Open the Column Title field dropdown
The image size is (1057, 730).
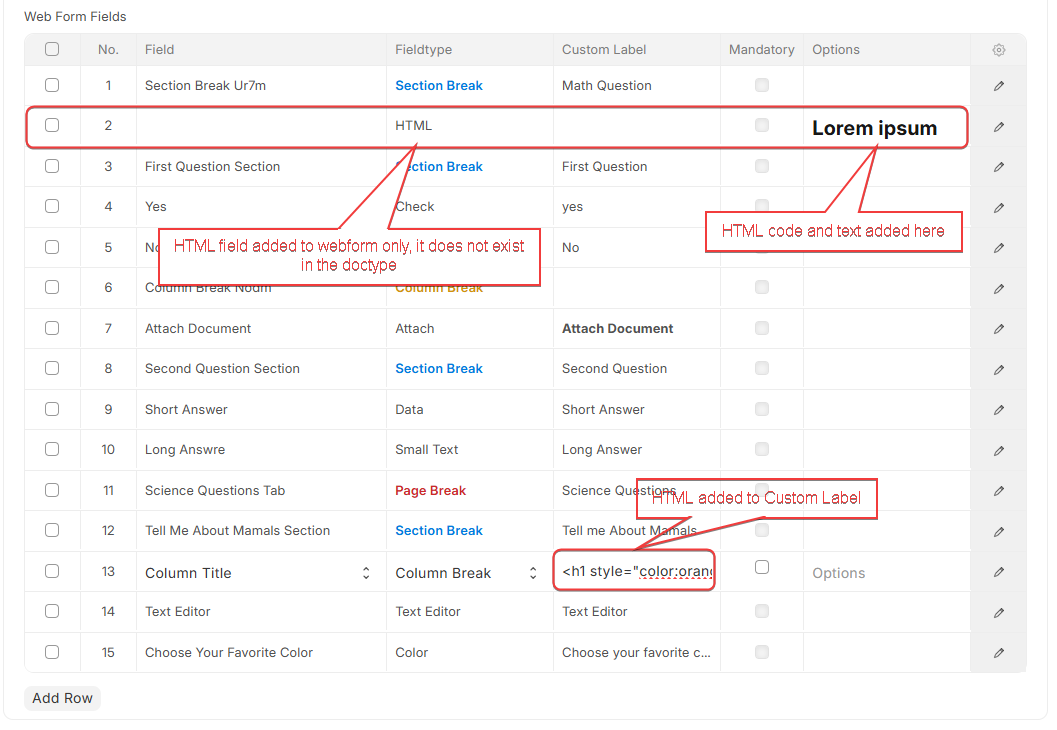click(x=259, y=573)
